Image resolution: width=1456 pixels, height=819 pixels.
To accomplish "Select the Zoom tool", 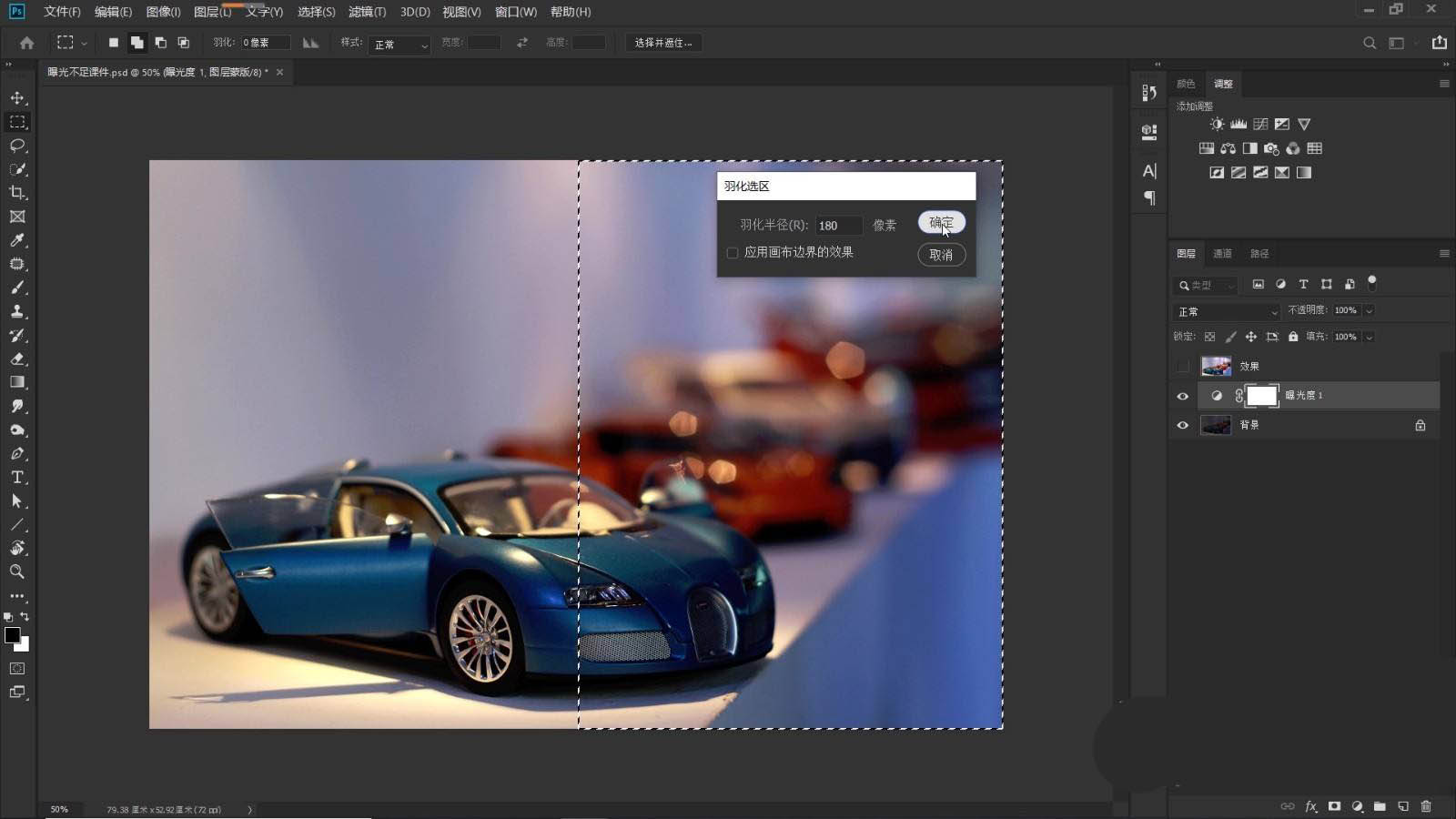I will coord(17,571).
